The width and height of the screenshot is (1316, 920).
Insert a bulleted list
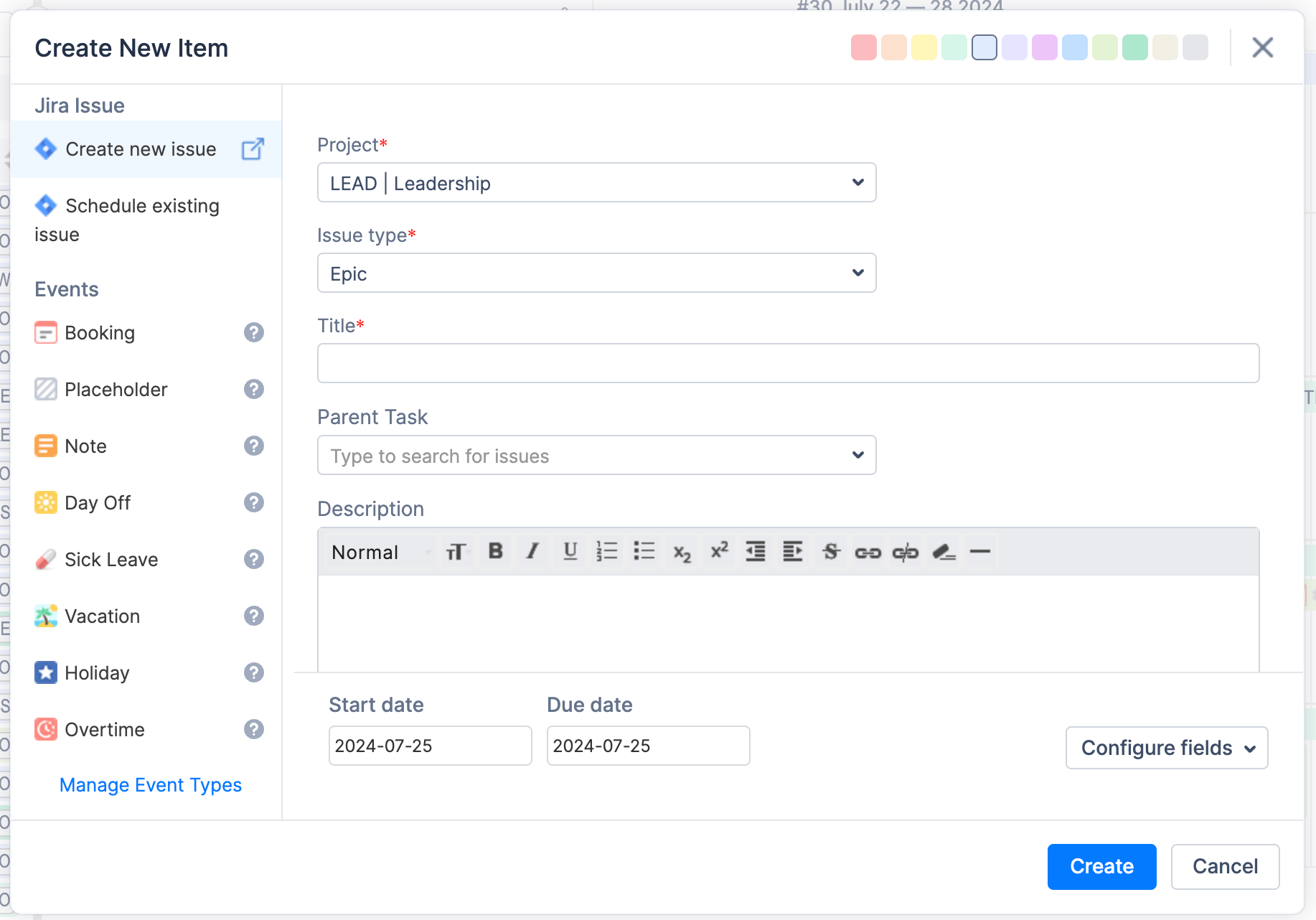tap(644, 551)
